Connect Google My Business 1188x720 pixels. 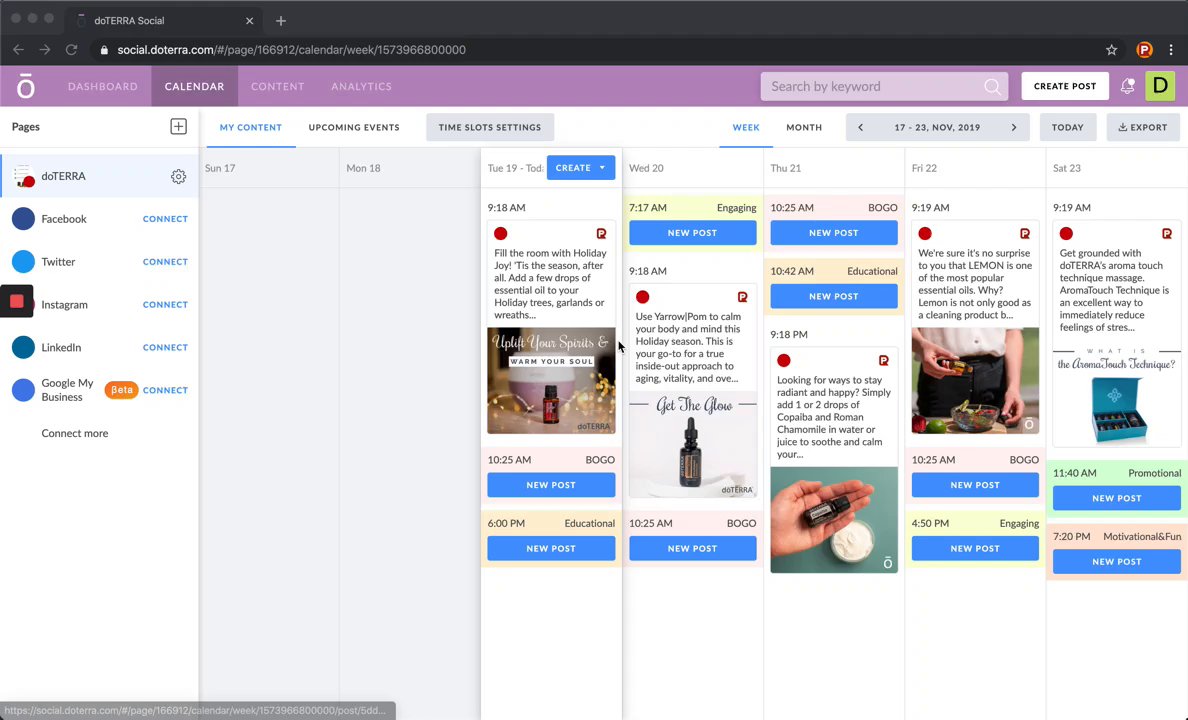165,390
